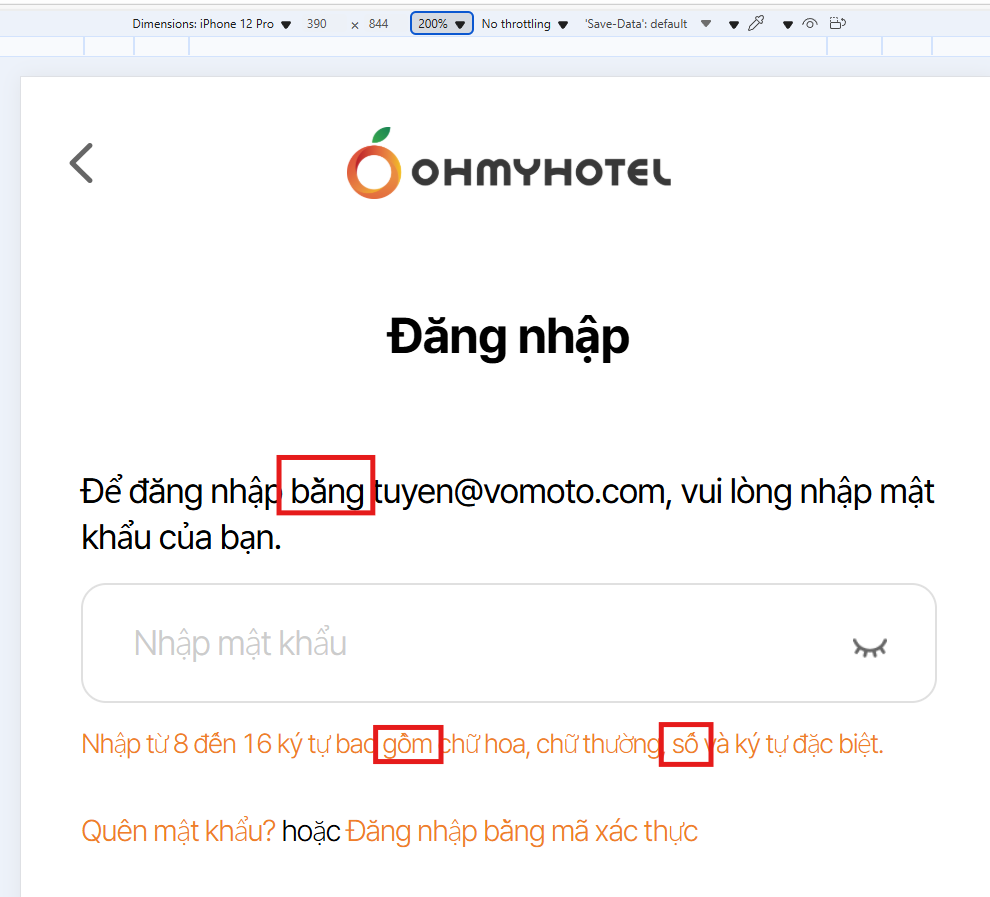Open the Quên mật khẩu? link

(178, 831)
